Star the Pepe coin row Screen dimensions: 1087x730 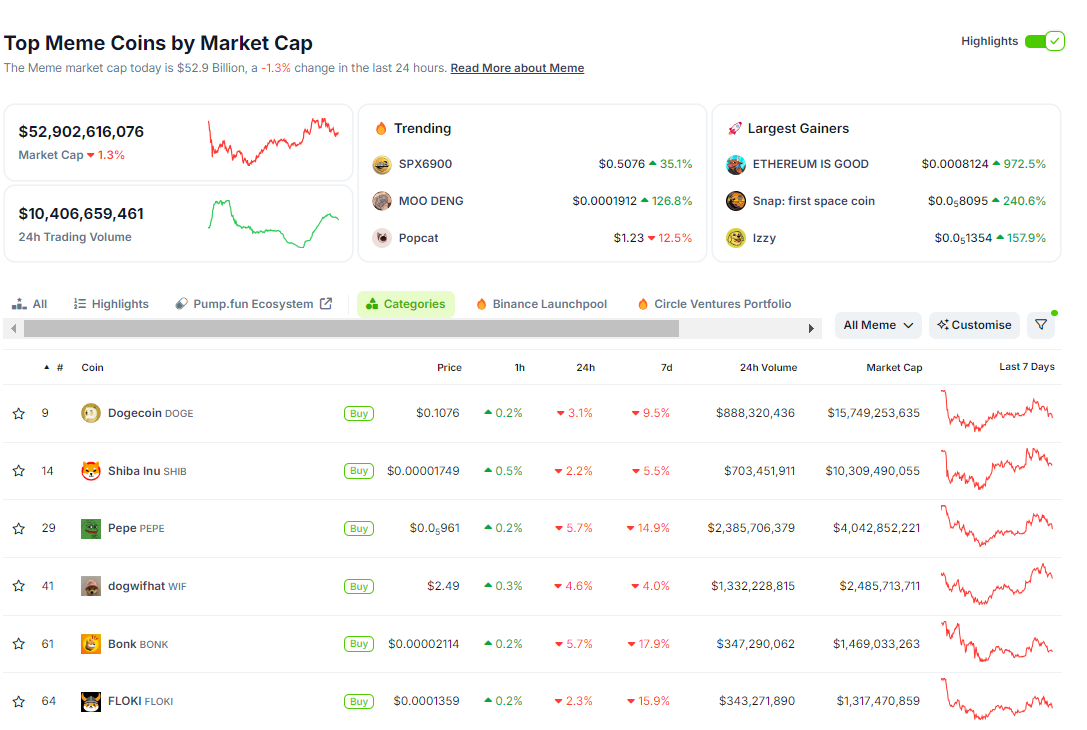[x=19, y=529]
